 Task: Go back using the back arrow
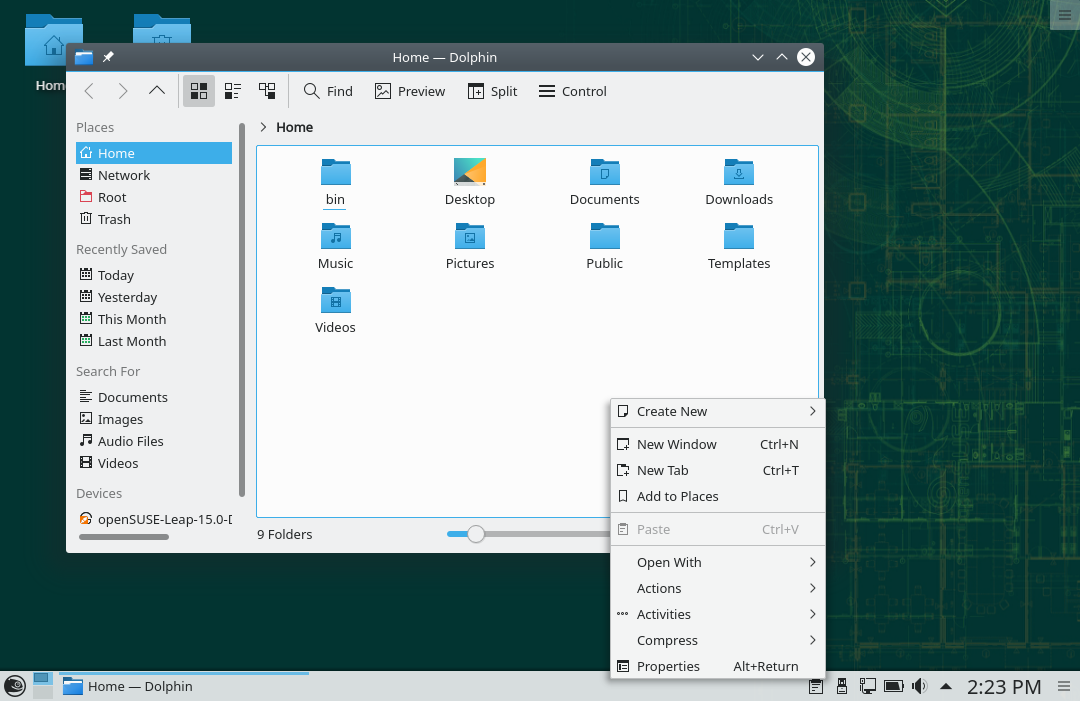click(89, 91)
